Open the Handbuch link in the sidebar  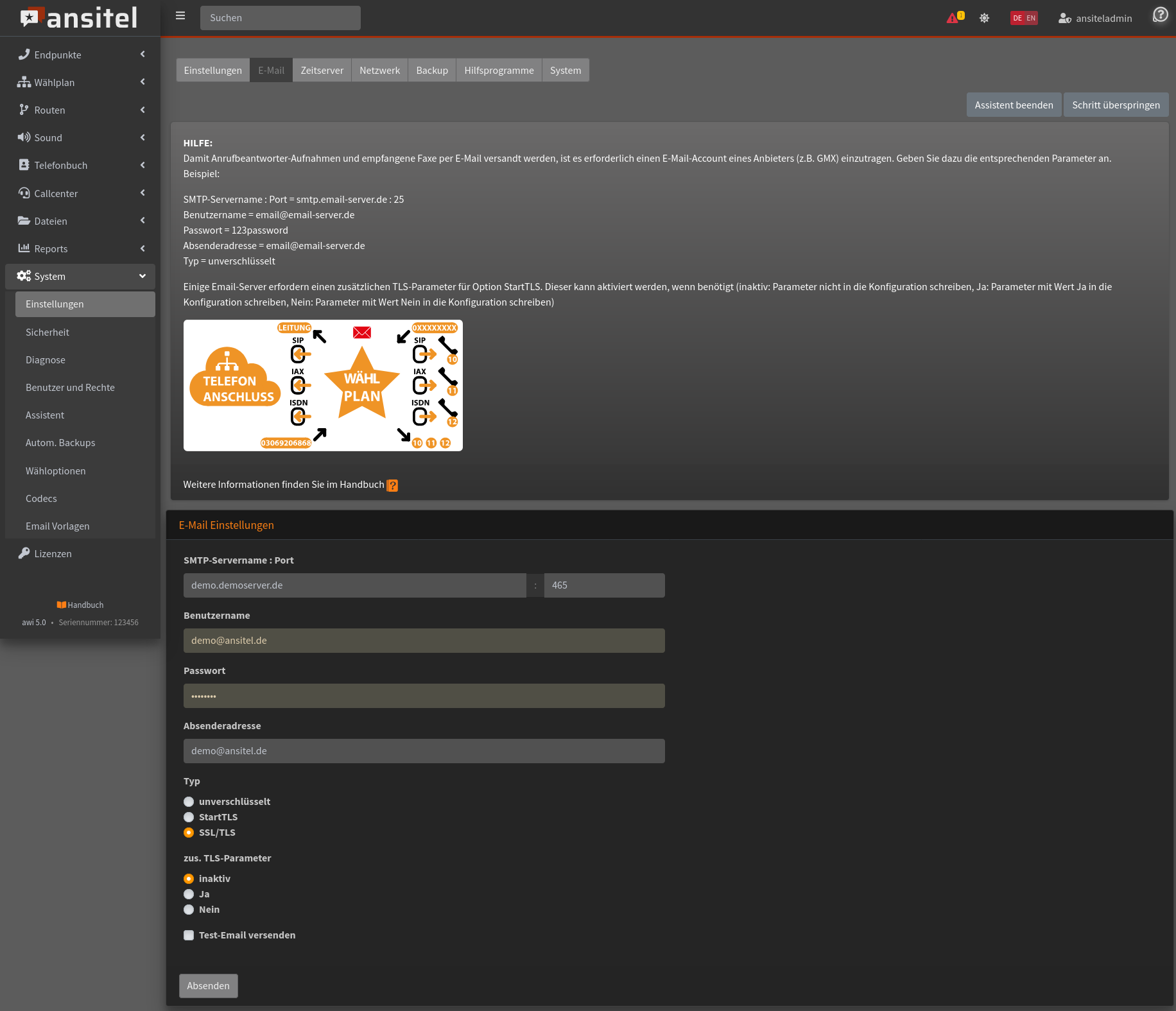tap(80, 604)
